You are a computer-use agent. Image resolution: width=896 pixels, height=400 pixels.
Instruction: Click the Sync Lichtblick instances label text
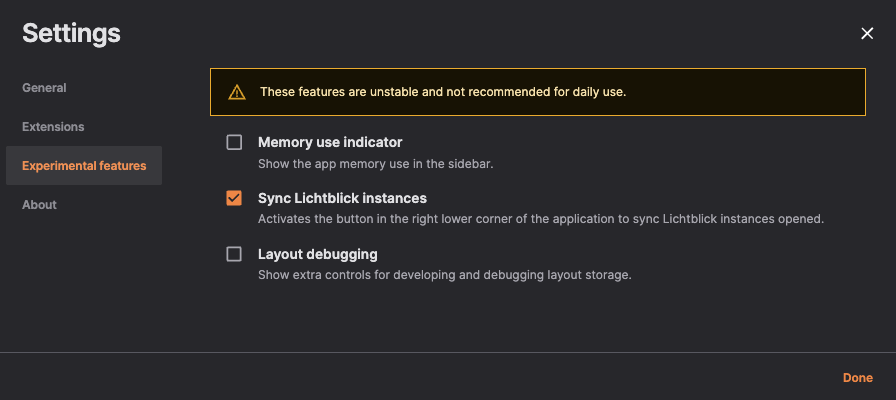[342, 198]
